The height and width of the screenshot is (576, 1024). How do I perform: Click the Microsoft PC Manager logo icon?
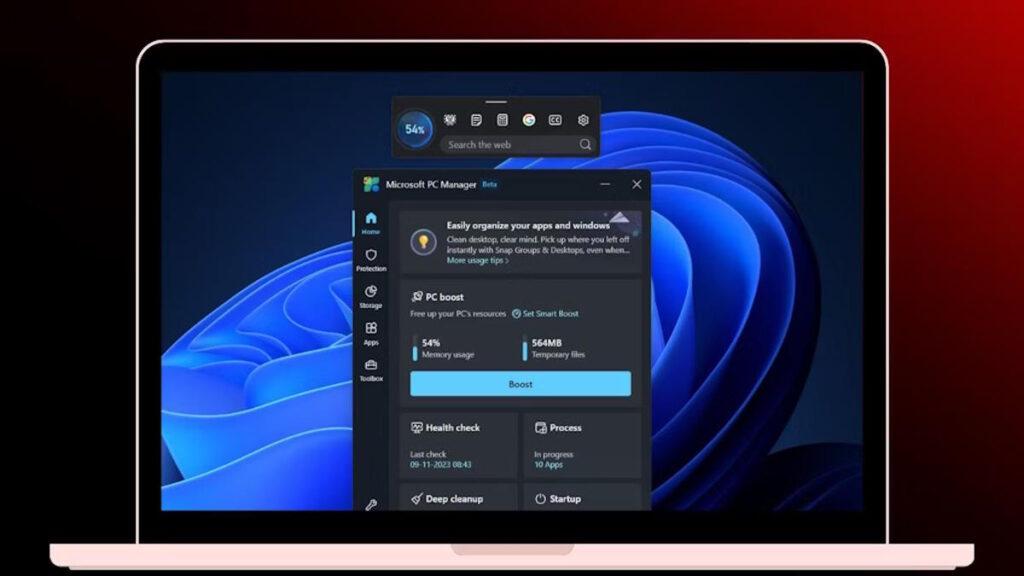(x=371, y=184)
